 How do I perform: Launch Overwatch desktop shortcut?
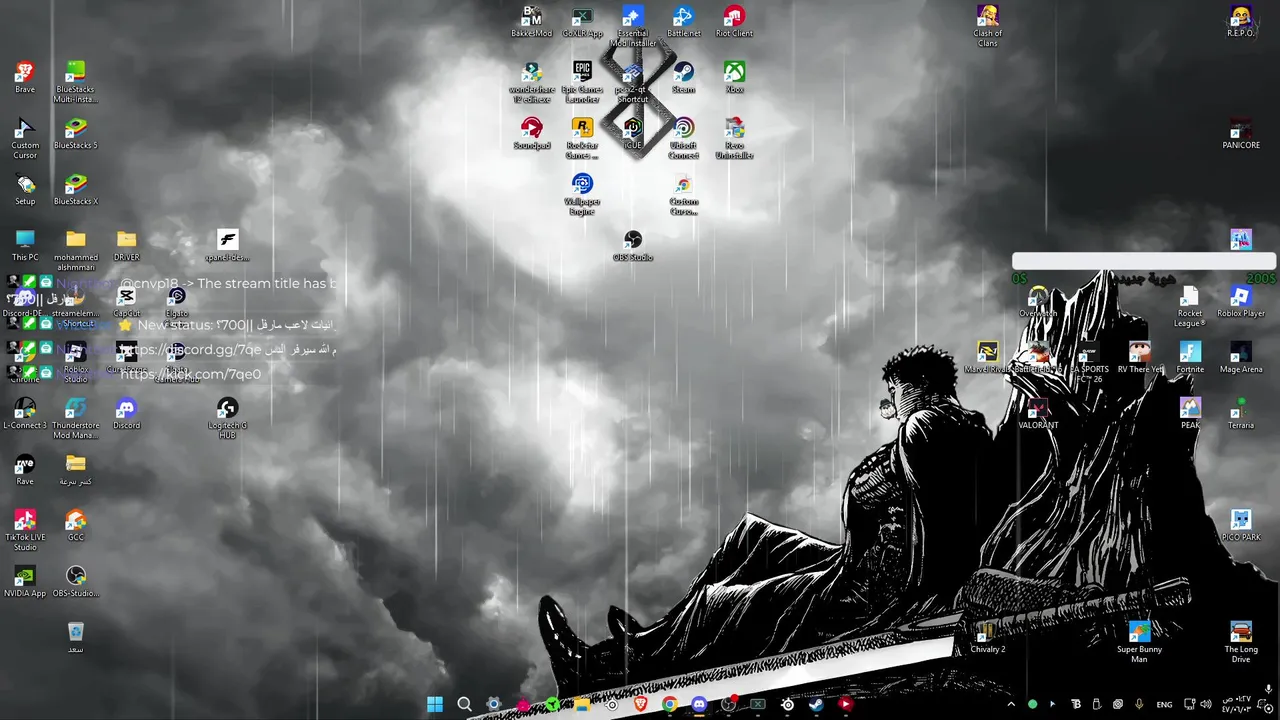coord(1038,301)
